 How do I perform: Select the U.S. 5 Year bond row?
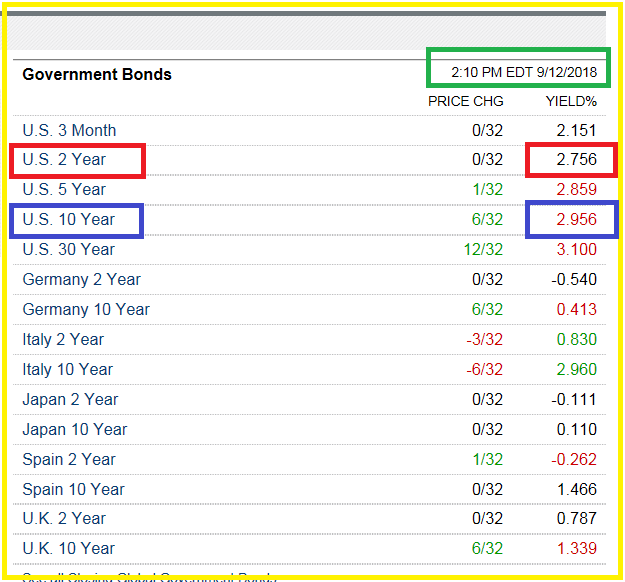point(64,189)
